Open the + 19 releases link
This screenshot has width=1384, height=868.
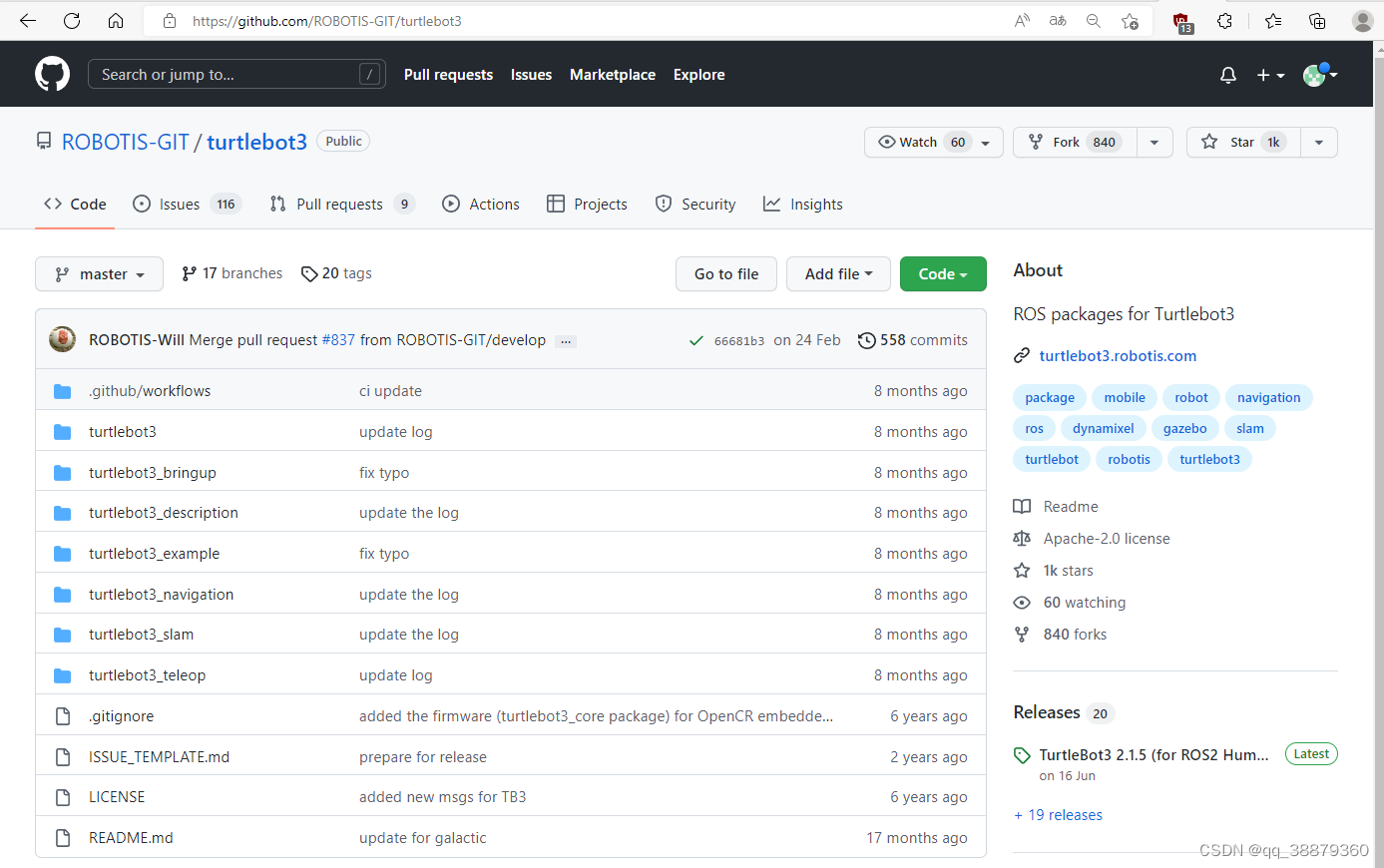pos(1059,815)
